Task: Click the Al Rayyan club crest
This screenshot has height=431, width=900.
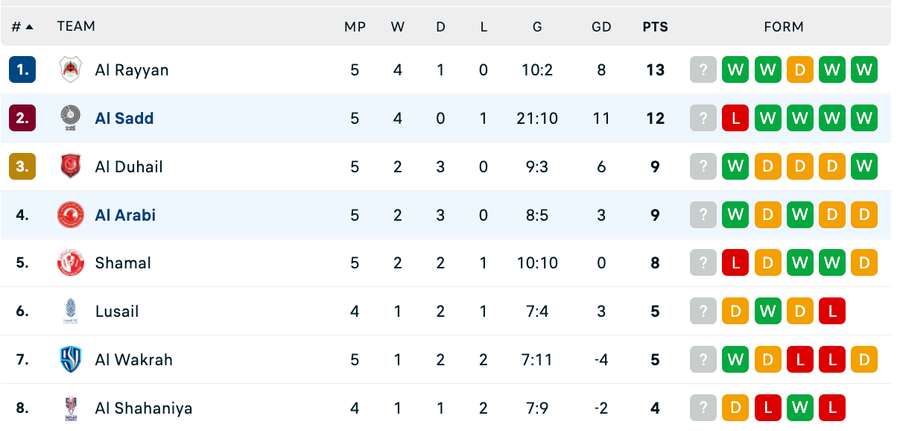Action: [71, 70]
